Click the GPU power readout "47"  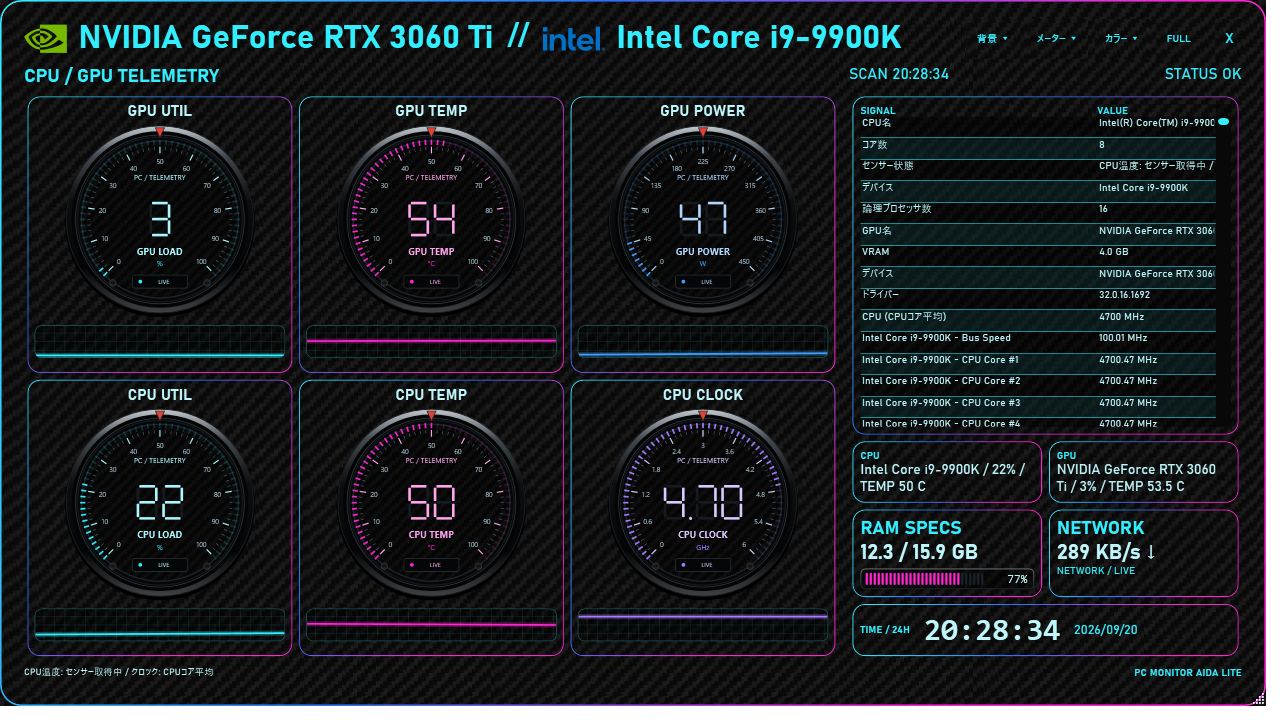(x=703, y=219)
